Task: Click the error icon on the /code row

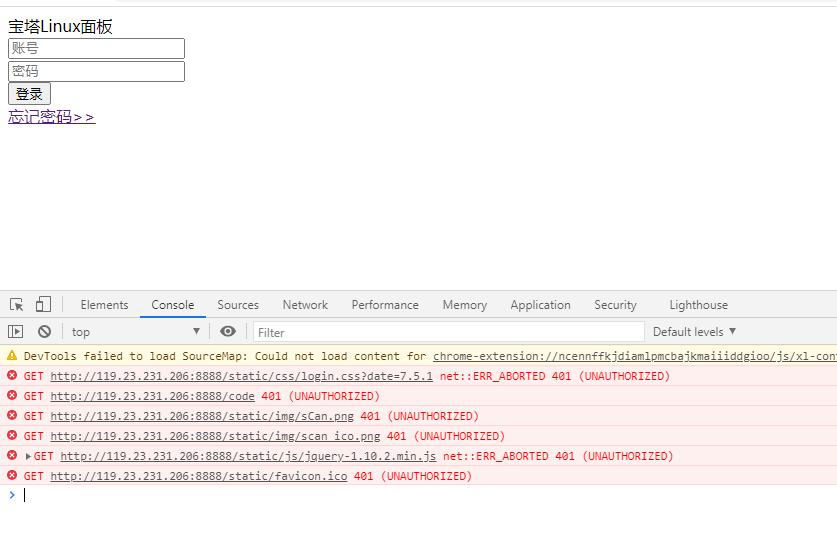Action: click(12, 395)
